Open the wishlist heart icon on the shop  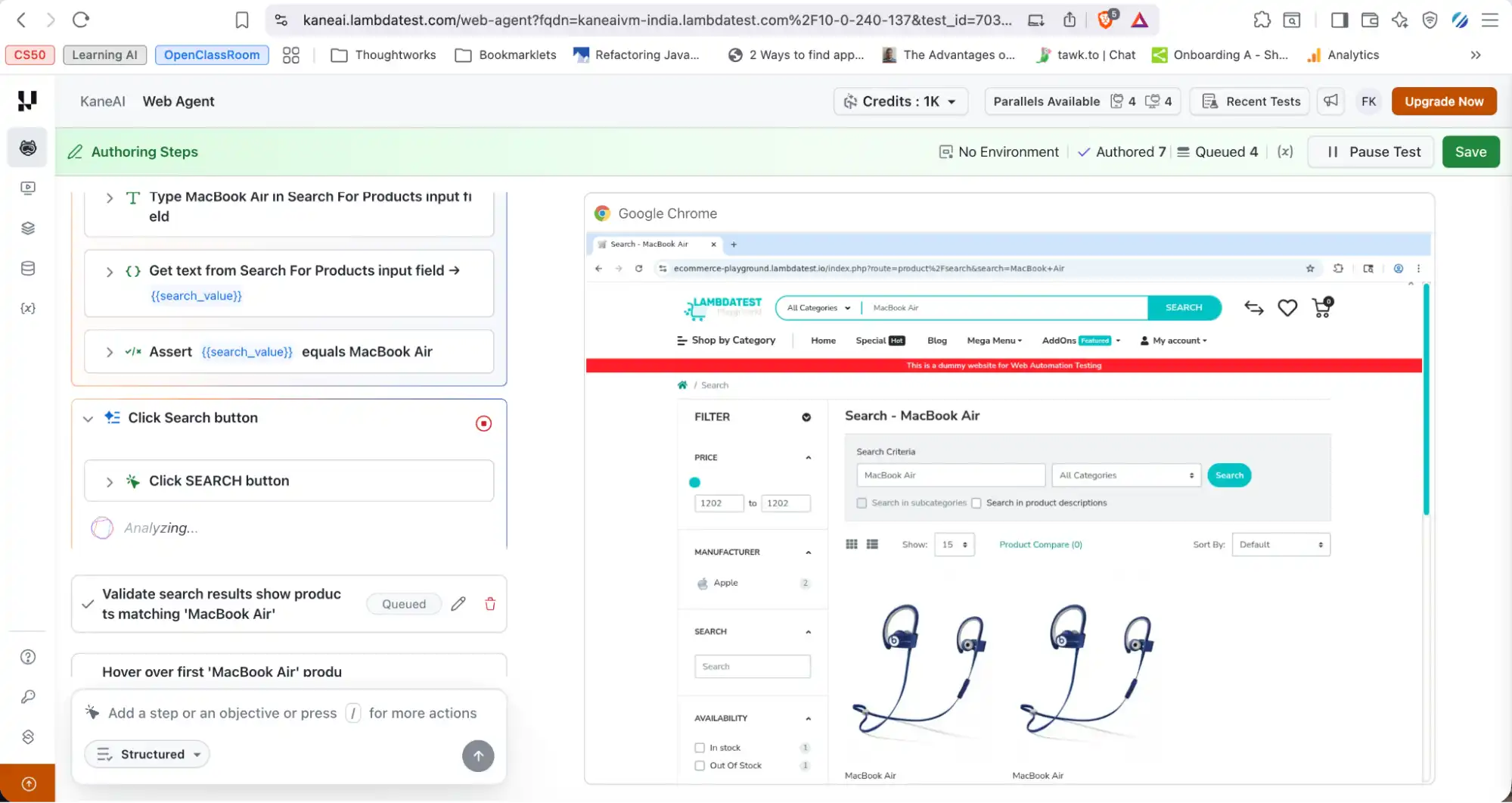(1287, 307)
